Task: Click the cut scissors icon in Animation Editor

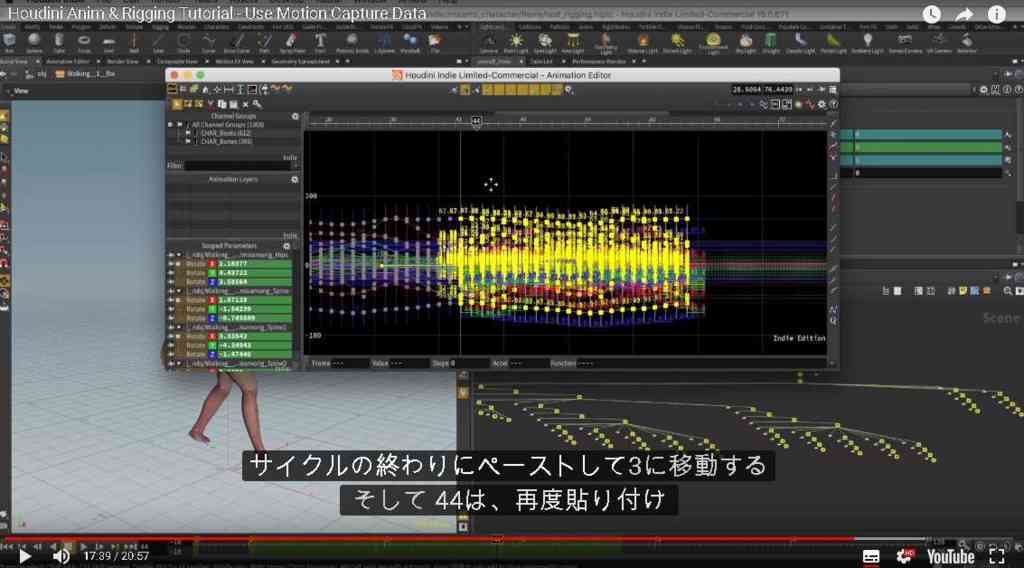Action: click(210, 104)
